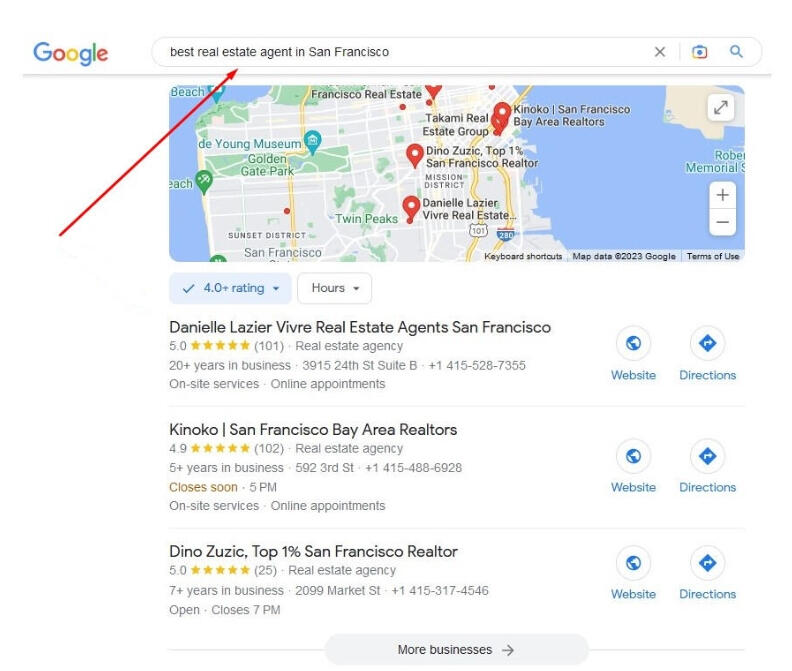The image size is (792, 671).
Task: Open Website icon for Danielle Lazier
Action: coord(633,343)
